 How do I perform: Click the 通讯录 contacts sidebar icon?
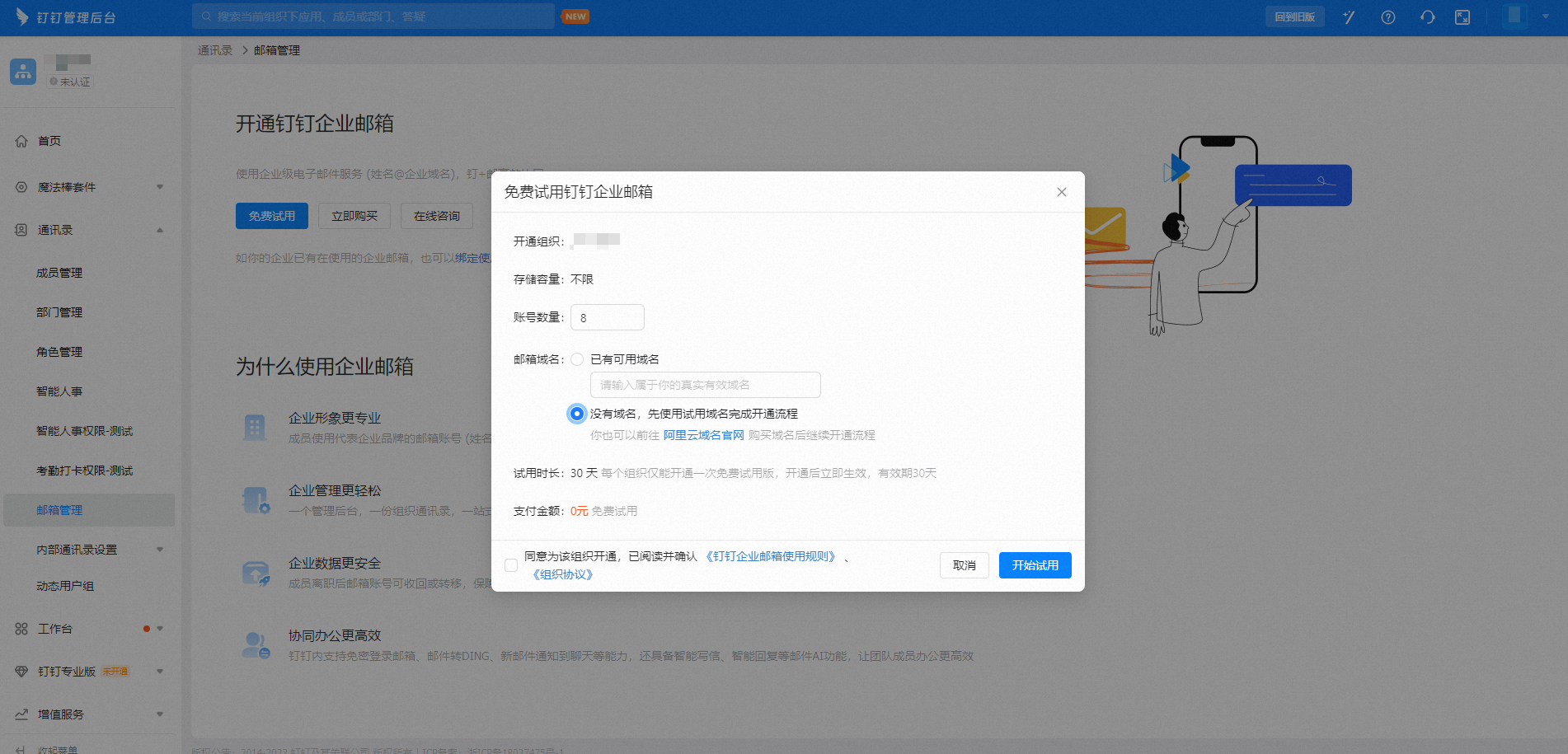pos(21,230)
